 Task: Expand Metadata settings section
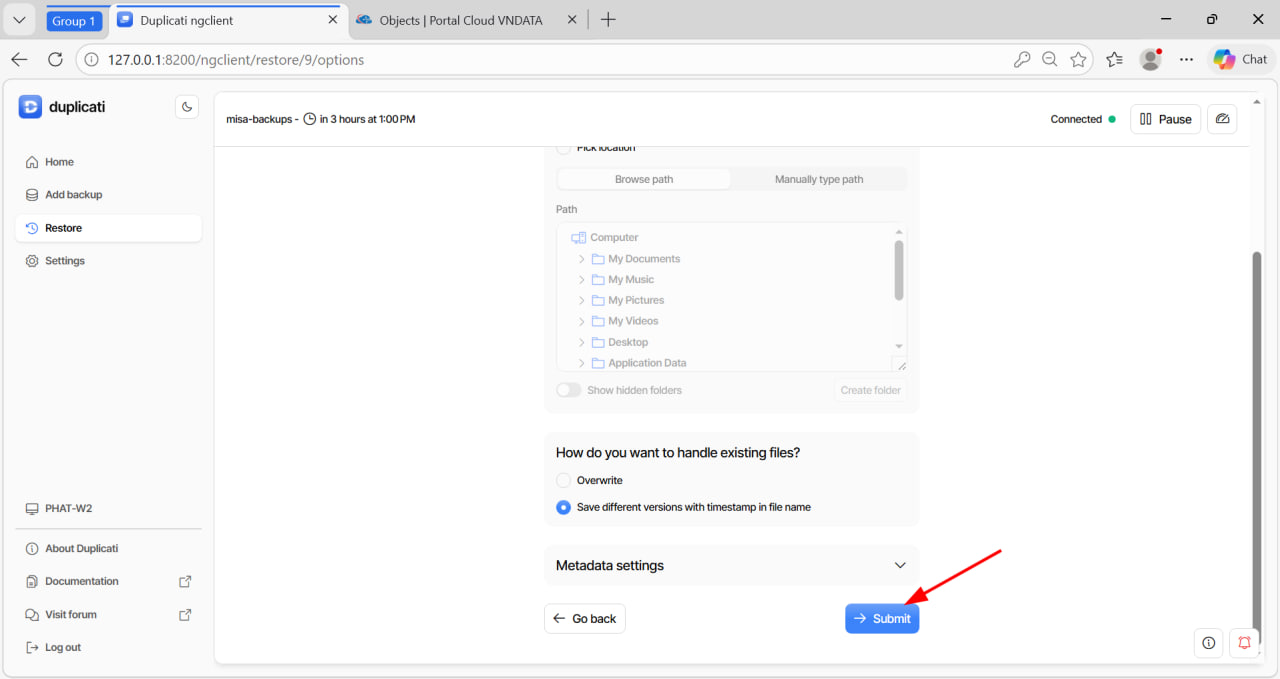(x=731, y=565)
